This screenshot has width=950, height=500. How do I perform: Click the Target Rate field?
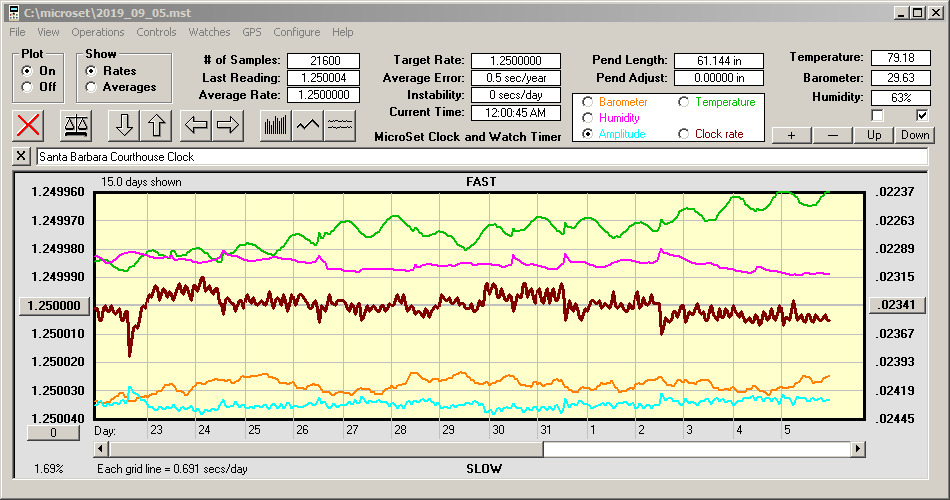(516, 61)
